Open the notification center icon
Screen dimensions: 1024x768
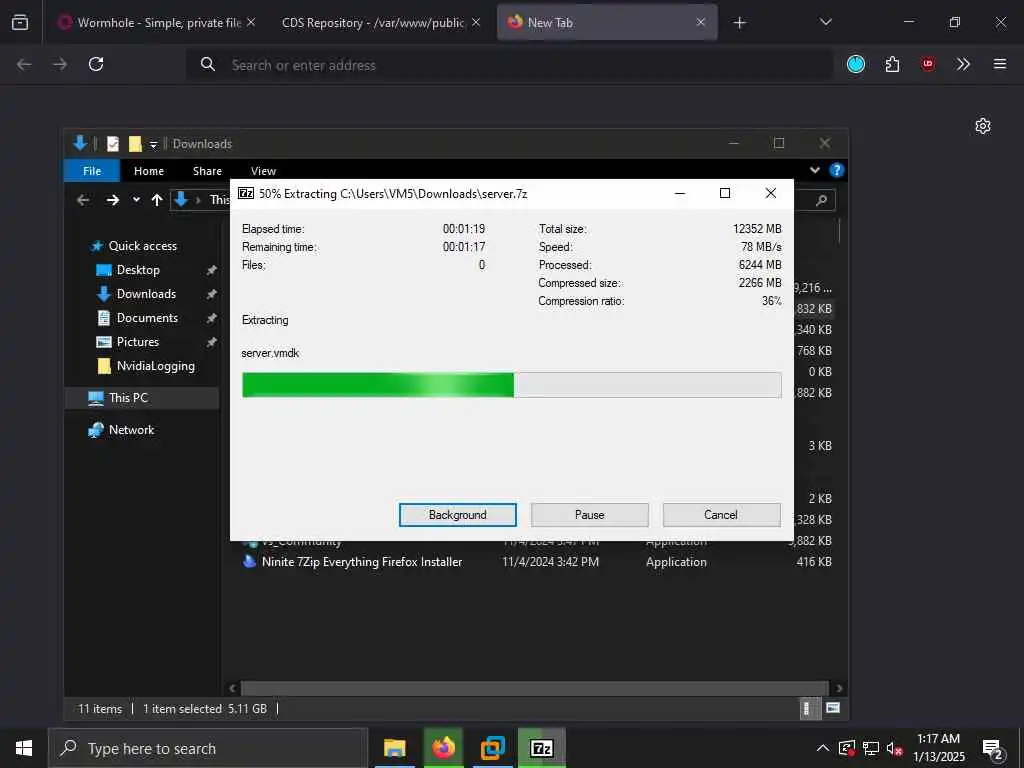coord(992,750)
